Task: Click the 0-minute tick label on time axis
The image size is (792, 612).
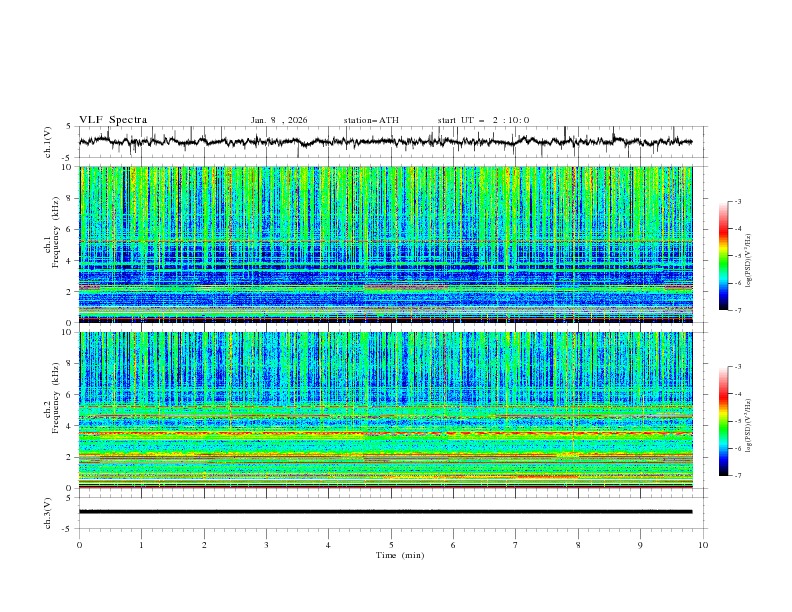Action: (x=79, y=544)
